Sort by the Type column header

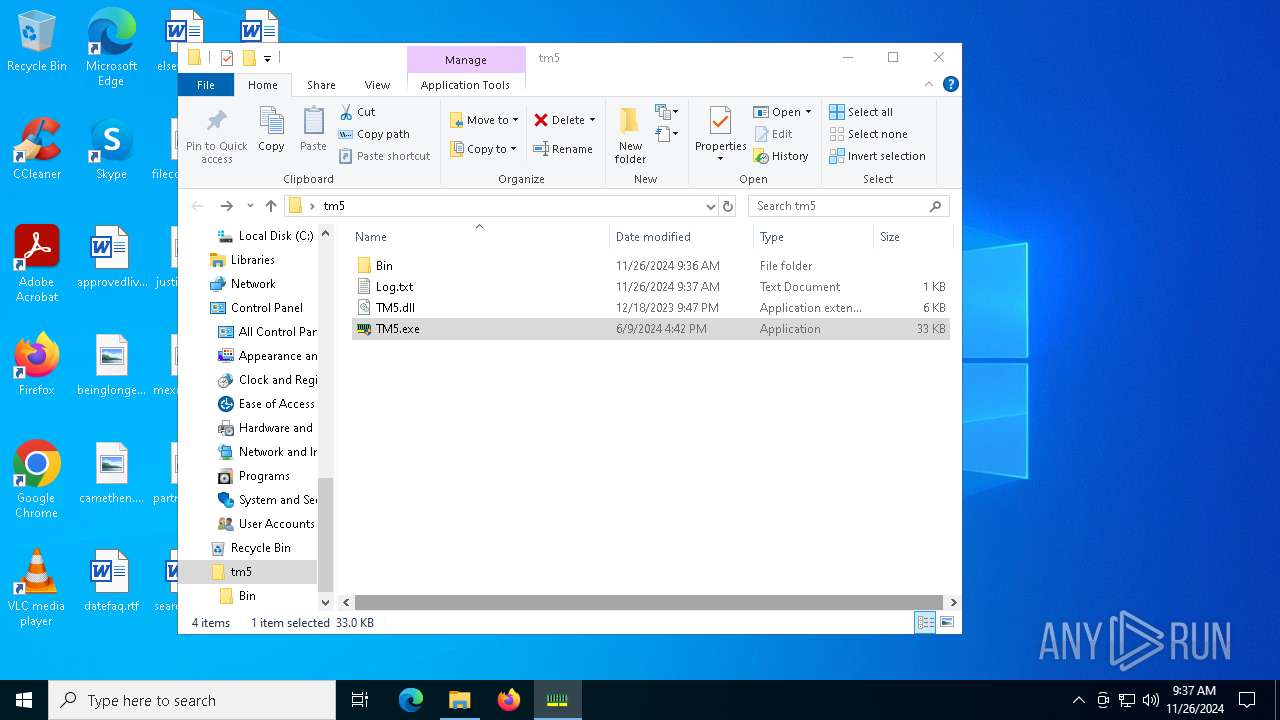click(813, 237)
